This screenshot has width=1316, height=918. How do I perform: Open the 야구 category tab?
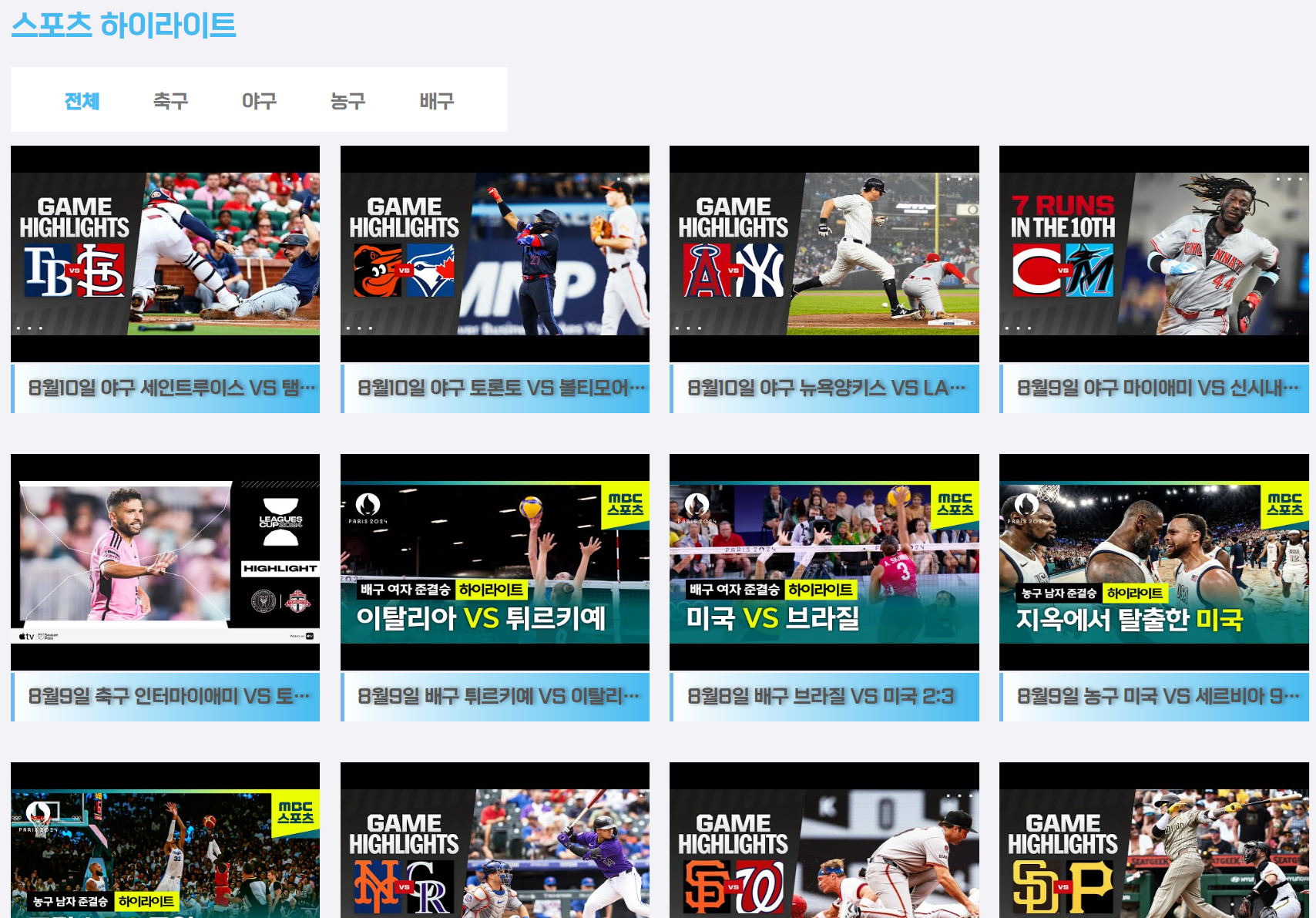coord(259,101)
